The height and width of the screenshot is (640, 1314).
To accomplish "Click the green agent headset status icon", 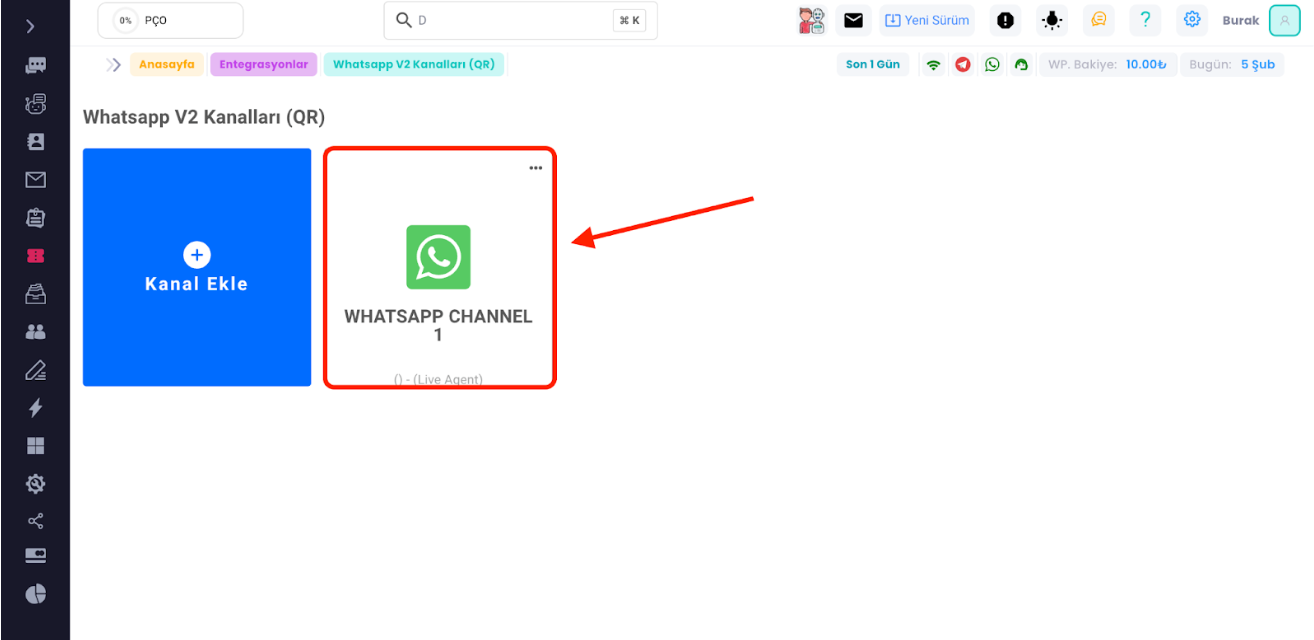I will tap(1021, 65).
